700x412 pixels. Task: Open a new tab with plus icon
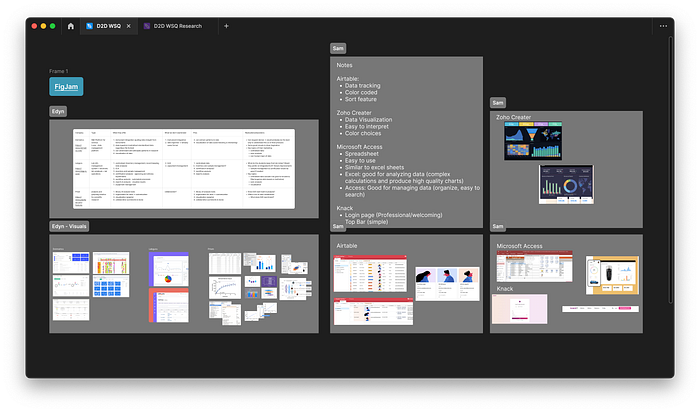[226, 26]
